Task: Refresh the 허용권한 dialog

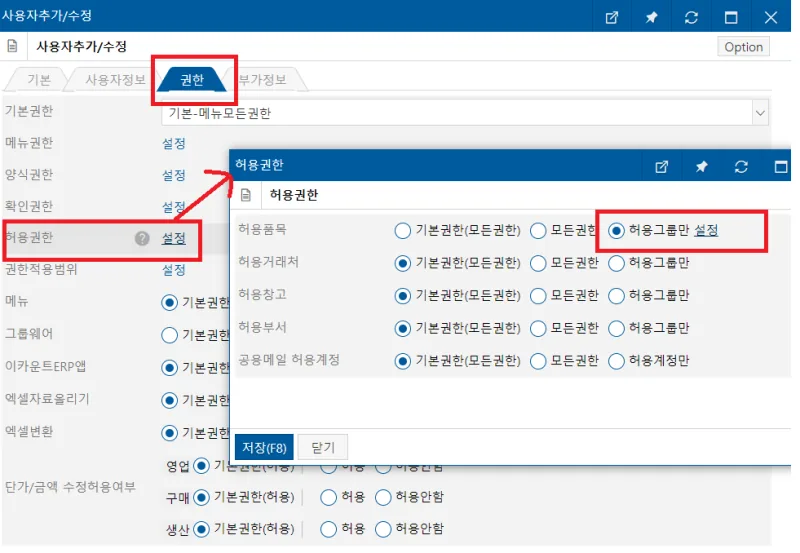Action: (x=741, y=166)
